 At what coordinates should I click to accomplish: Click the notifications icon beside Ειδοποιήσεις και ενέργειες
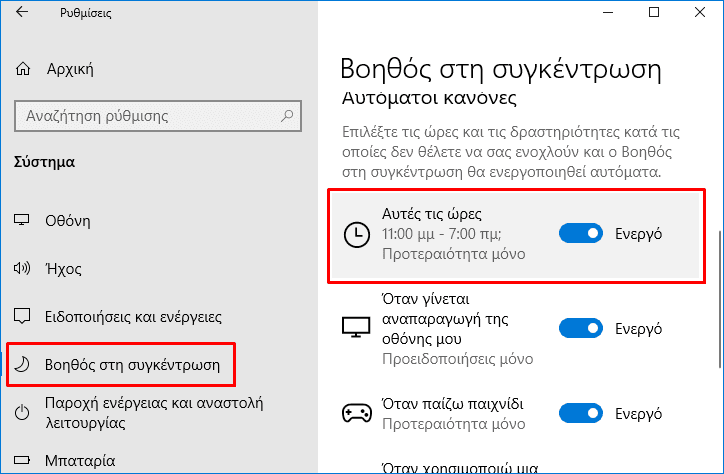point(23,316)
